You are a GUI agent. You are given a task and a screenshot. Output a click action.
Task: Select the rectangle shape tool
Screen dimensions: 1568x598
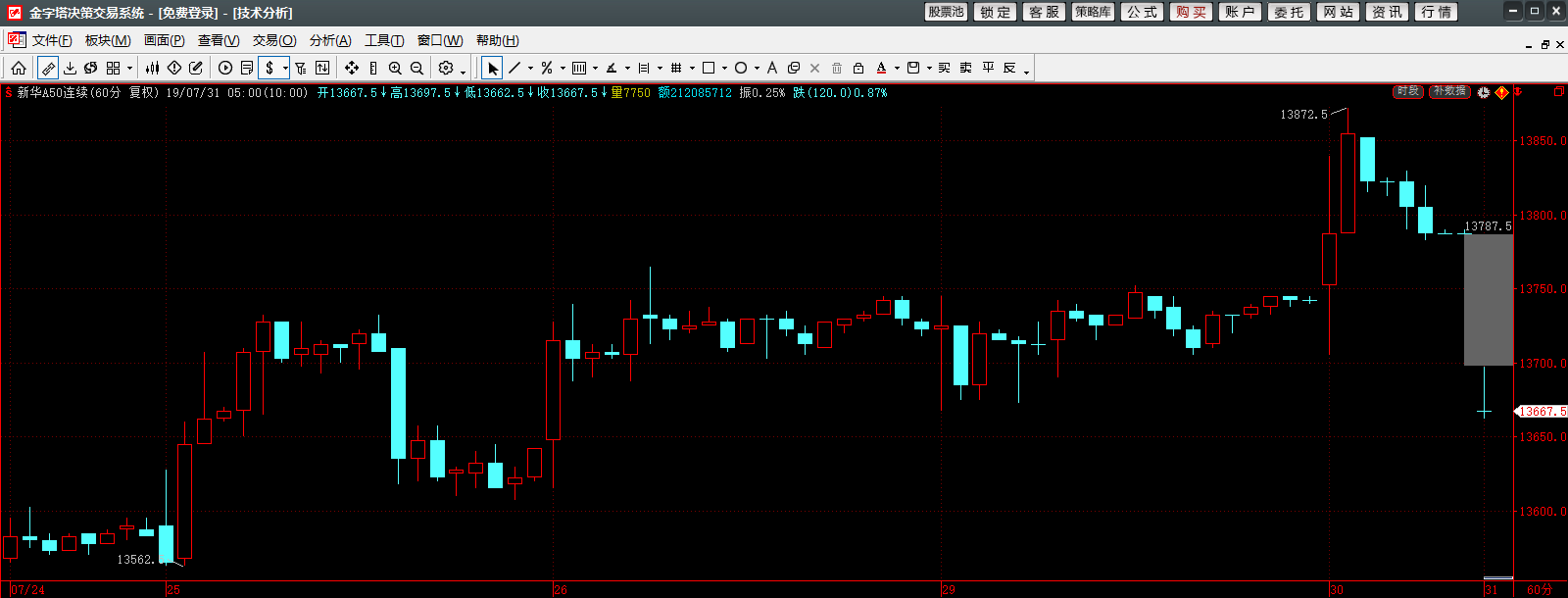[x=709, y=68]
